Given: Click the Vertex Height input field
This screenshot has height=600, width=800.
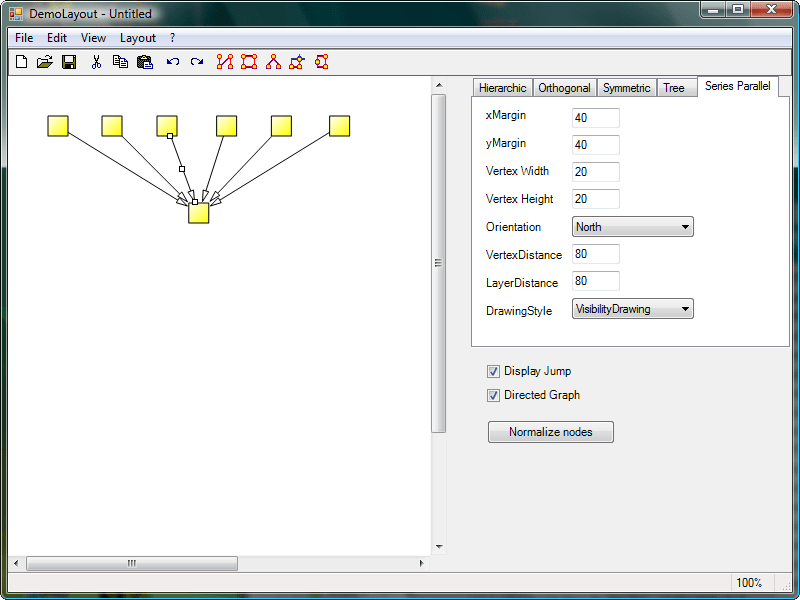Looking at the screenshot, I should (595, 199).
